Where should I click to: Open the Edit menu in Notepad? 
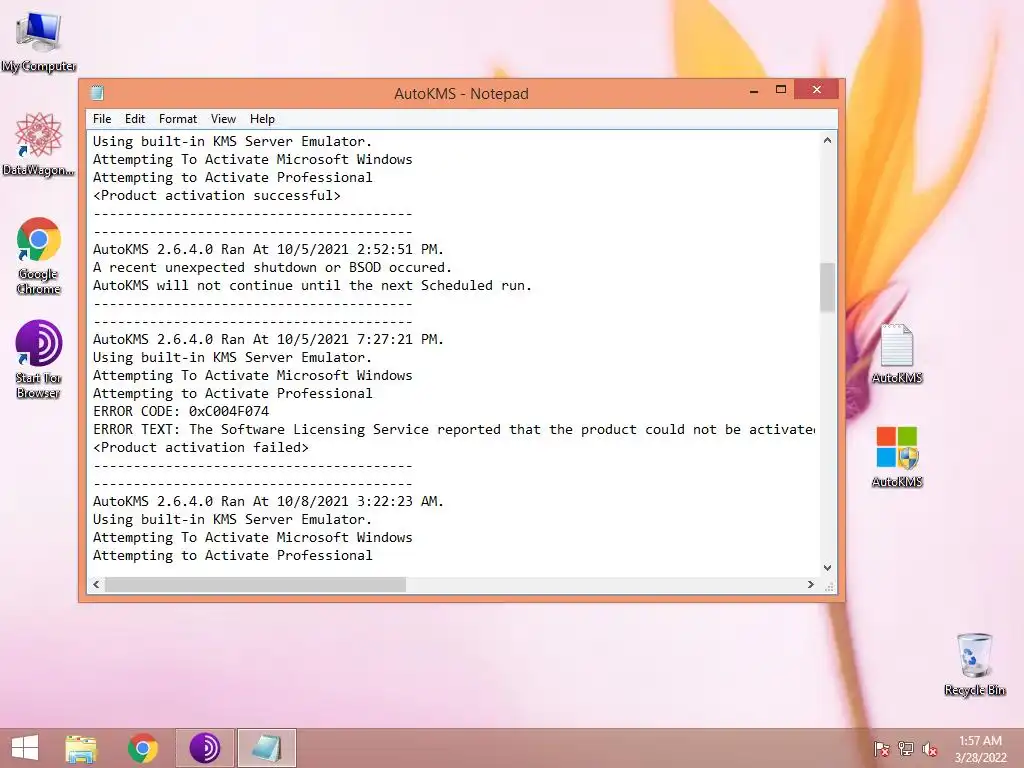pos(135,119)
